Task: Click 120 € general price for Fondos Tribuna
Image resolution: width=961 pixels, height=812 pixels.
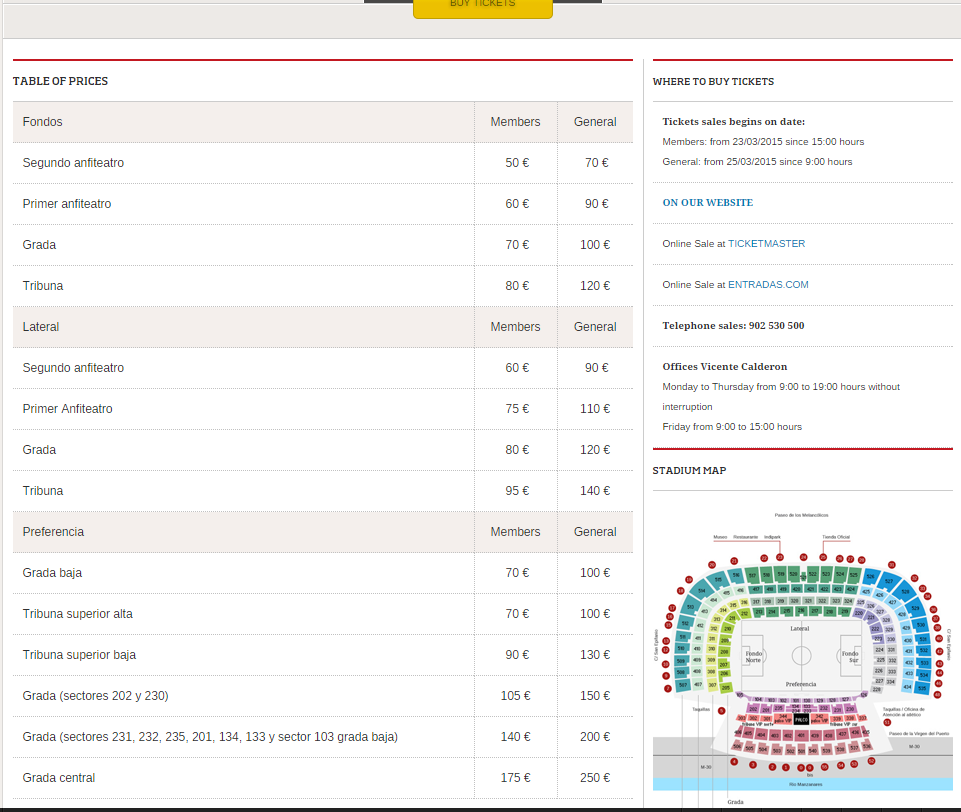Action: pyautogui.click(x=595, y=286)
